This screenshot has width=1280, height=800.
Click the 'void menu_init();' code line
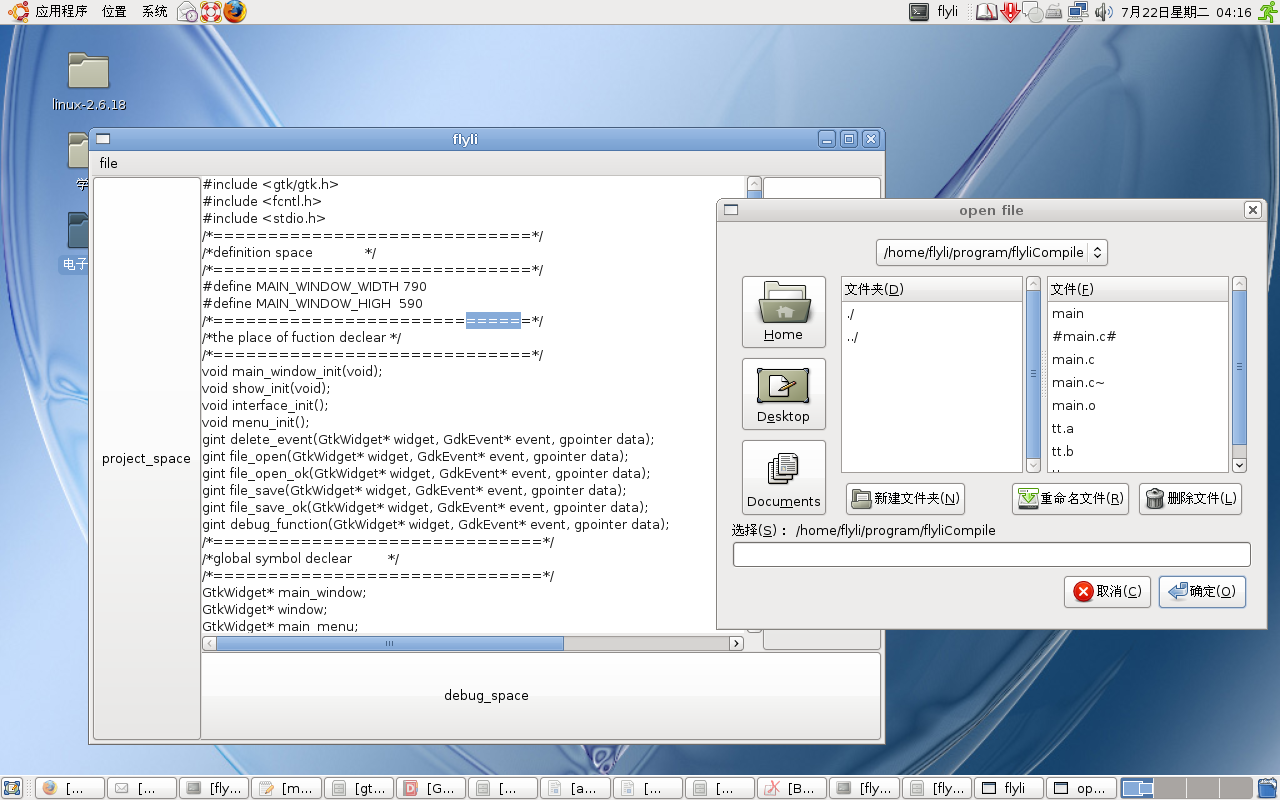coord(256,422)
